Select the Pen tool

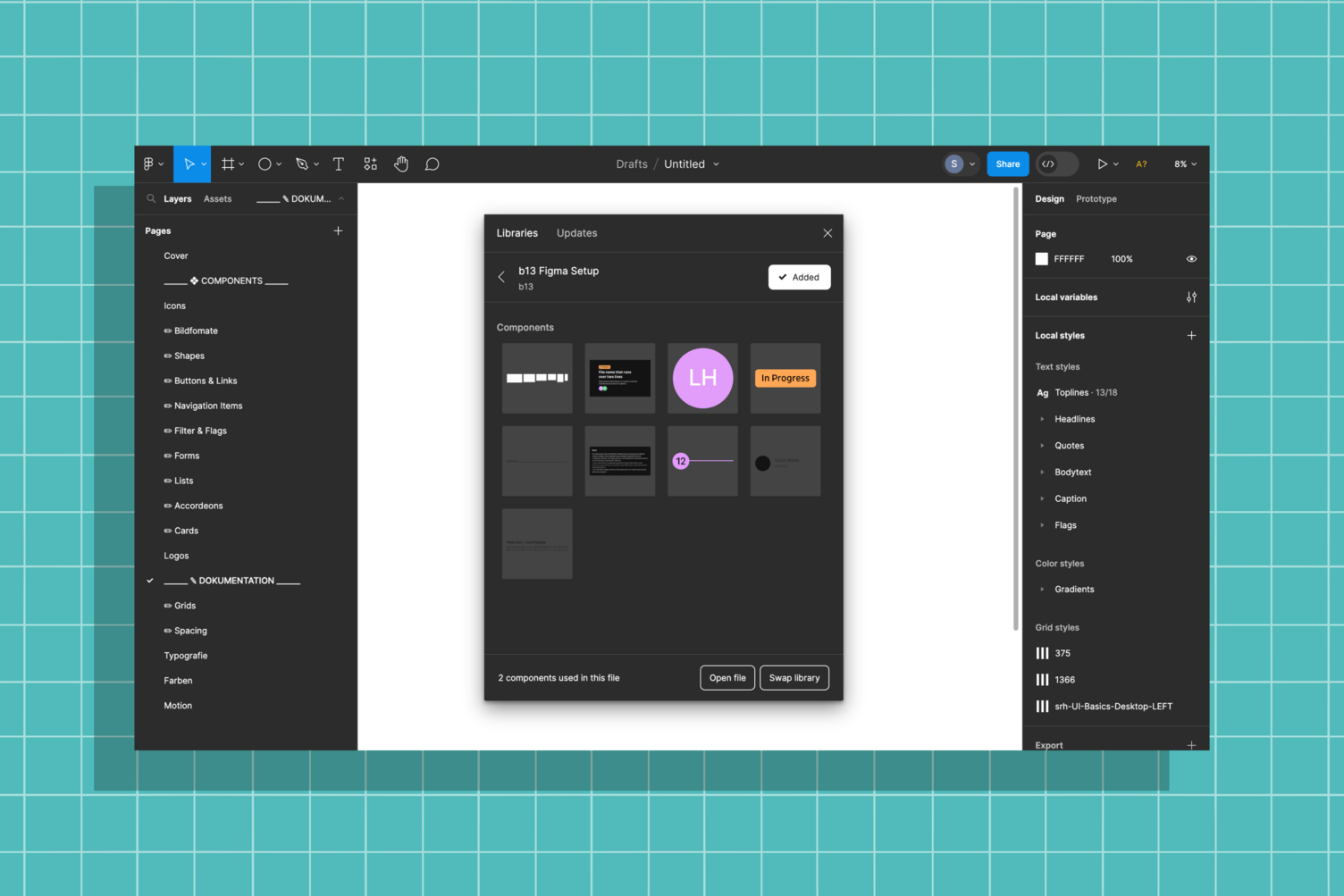tap(302, 163)
